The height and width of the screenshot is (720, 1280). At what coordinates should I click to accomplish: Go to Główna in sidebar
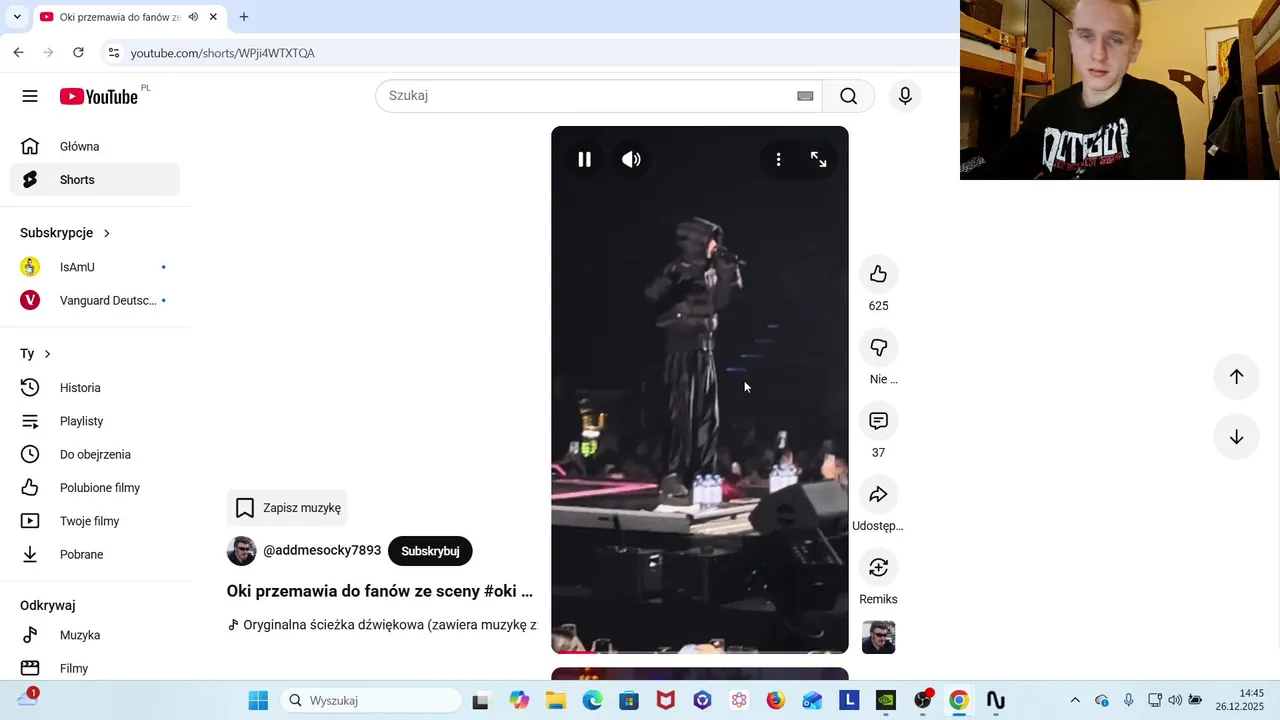[x=95, y=146]
